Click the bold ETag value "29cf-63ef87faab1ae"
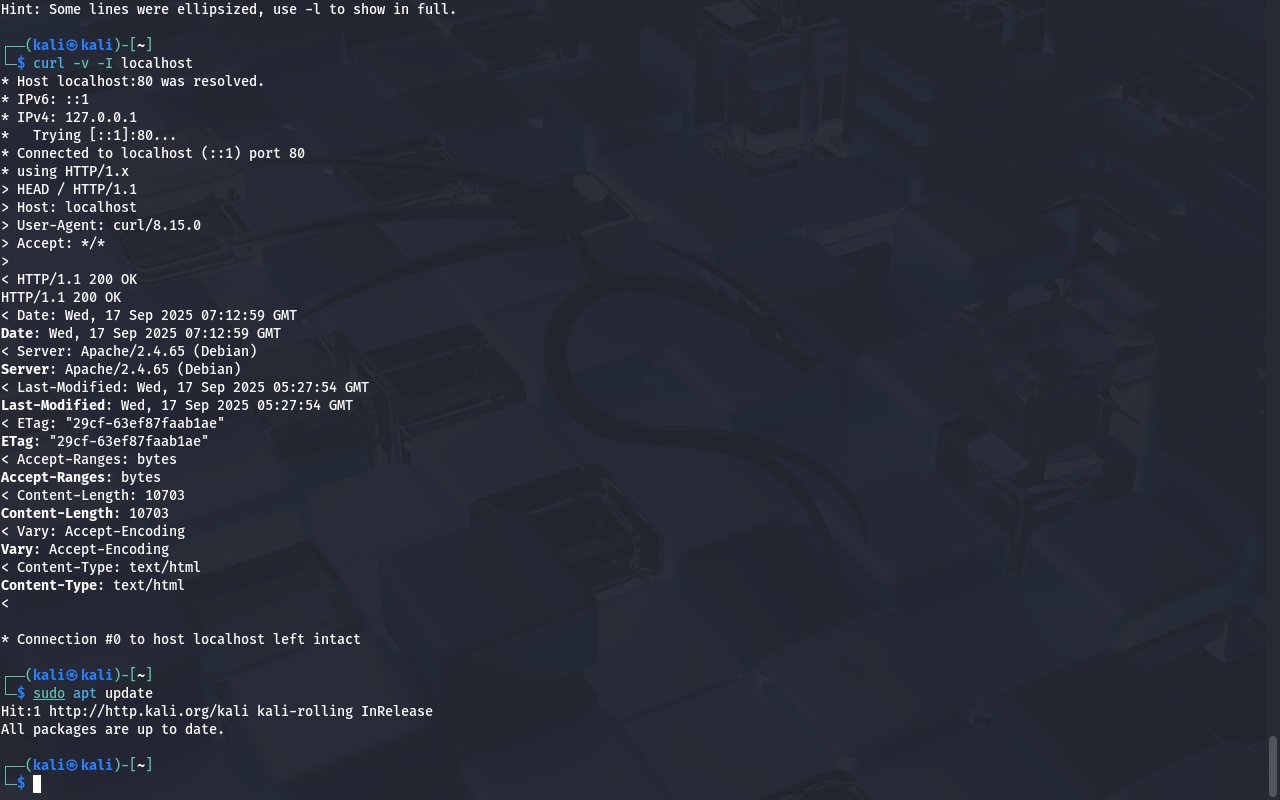This screenshot has width=1280, height=800. click(x=129, y=441)
